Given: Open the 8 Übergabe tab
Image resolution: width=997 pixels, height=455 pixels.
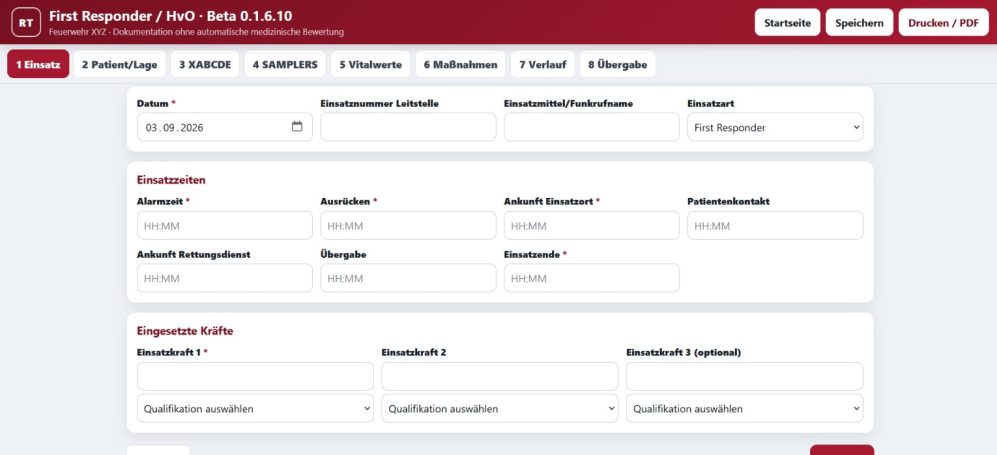Looking at the screenshot, I should tap(617, 64).
